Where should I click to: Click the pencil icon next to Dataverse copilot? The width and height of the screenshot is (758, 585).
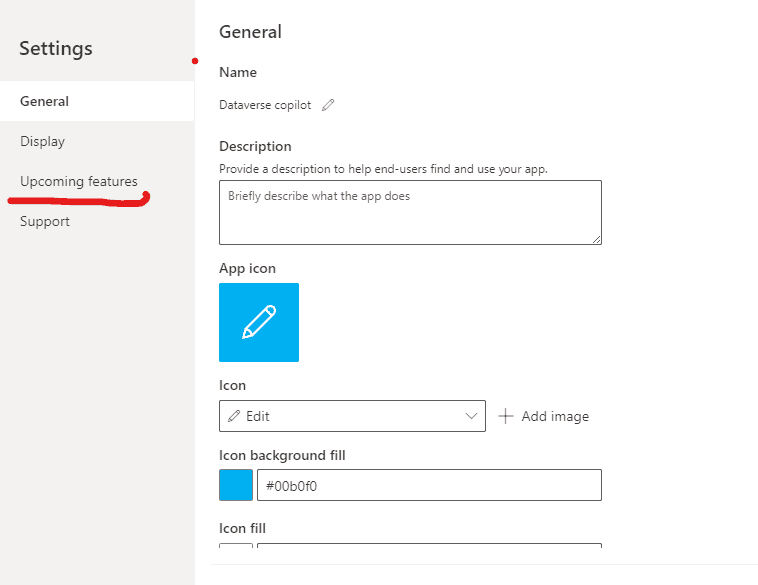[x=328, y=105]
